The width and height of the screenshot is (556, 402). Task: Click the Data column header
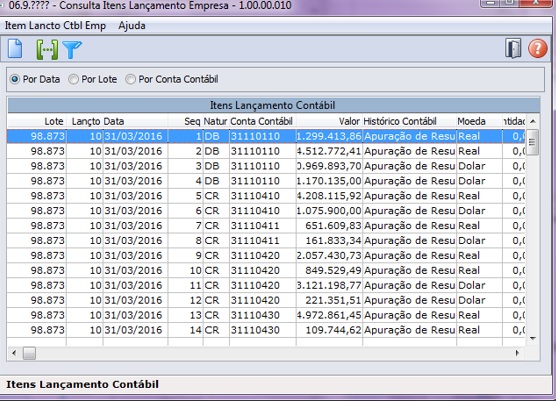click(135, 121)
